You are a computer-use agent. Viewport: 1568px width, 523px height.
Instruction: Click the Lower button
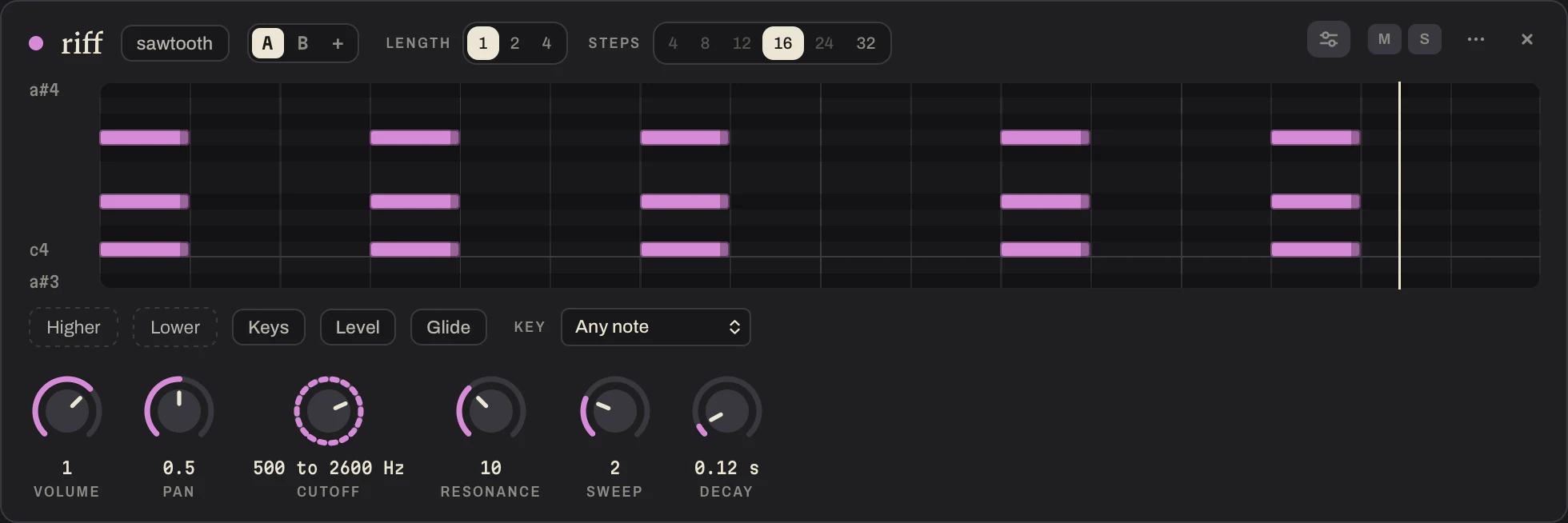[x=175, y=327]
